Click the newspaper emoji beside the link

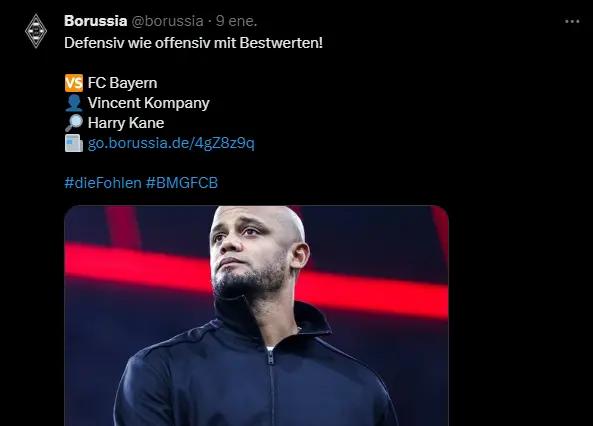point(74,143)
